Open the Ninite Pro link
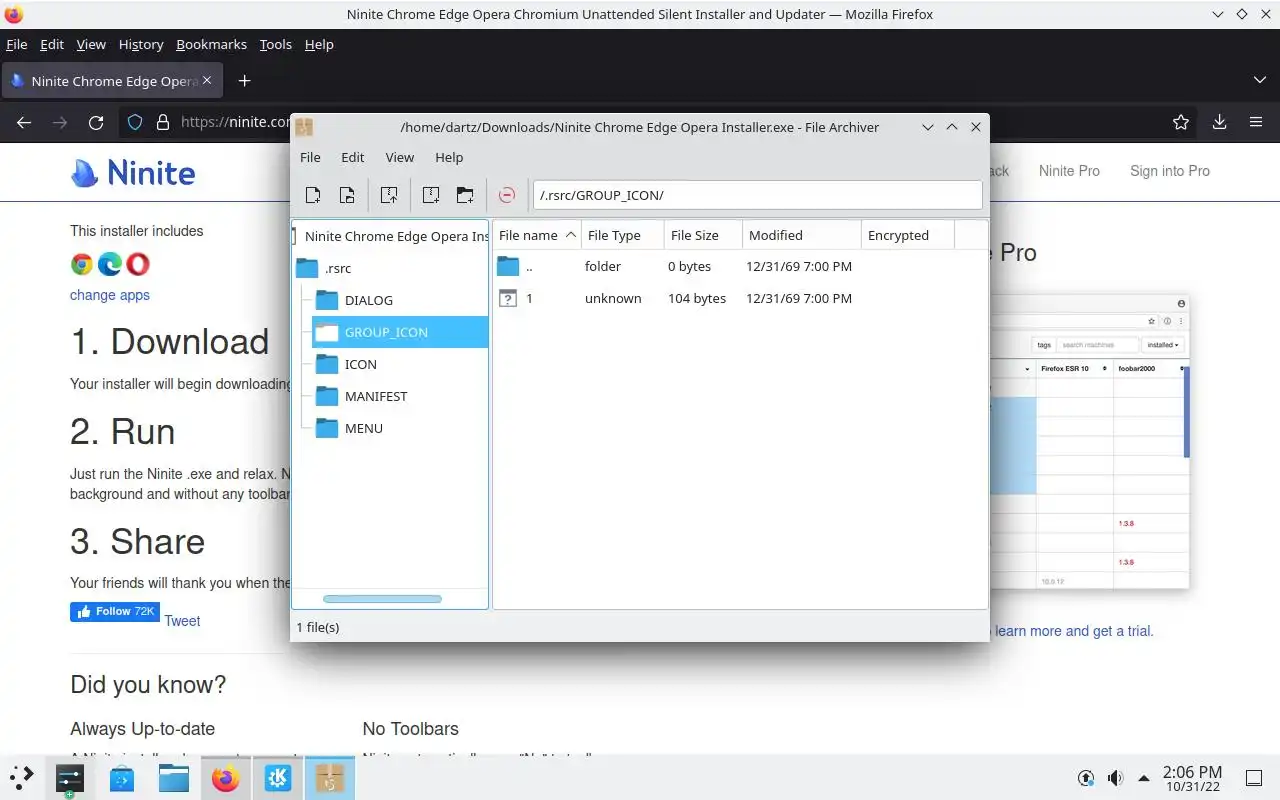Image resolution: width=1280 pixels, height=800 pixels. 1069,171
